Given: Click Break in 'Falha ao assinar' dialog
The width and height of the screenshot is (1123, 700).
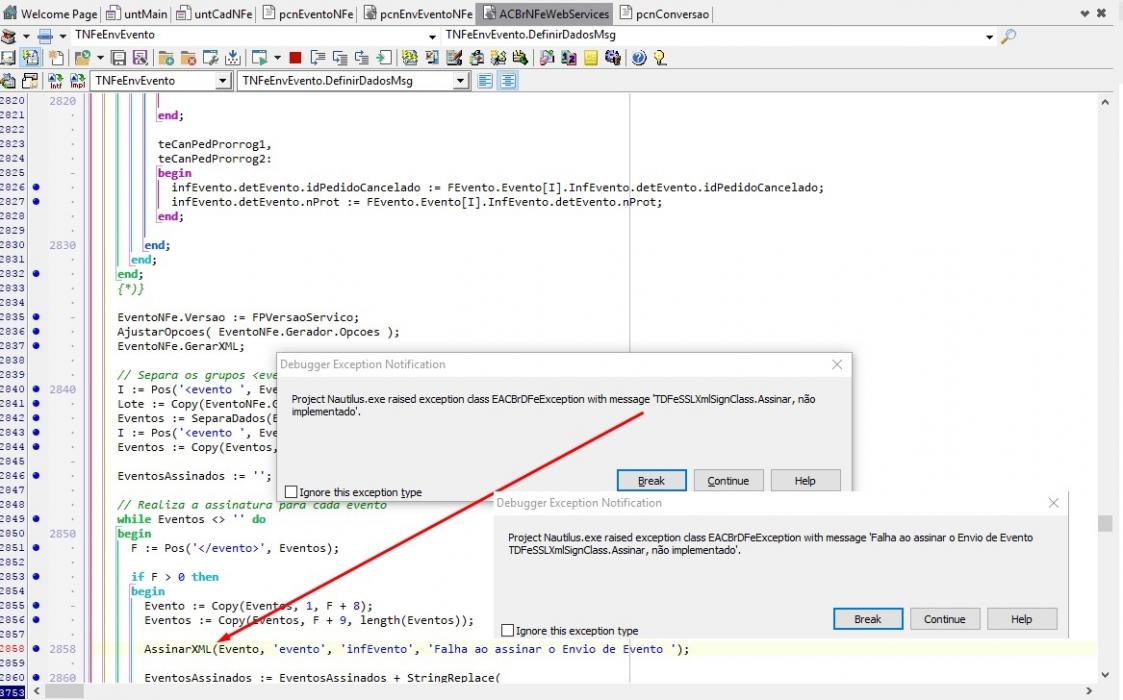Looking at the screenshot, I should pyautogui.click(x=867, y=619).
